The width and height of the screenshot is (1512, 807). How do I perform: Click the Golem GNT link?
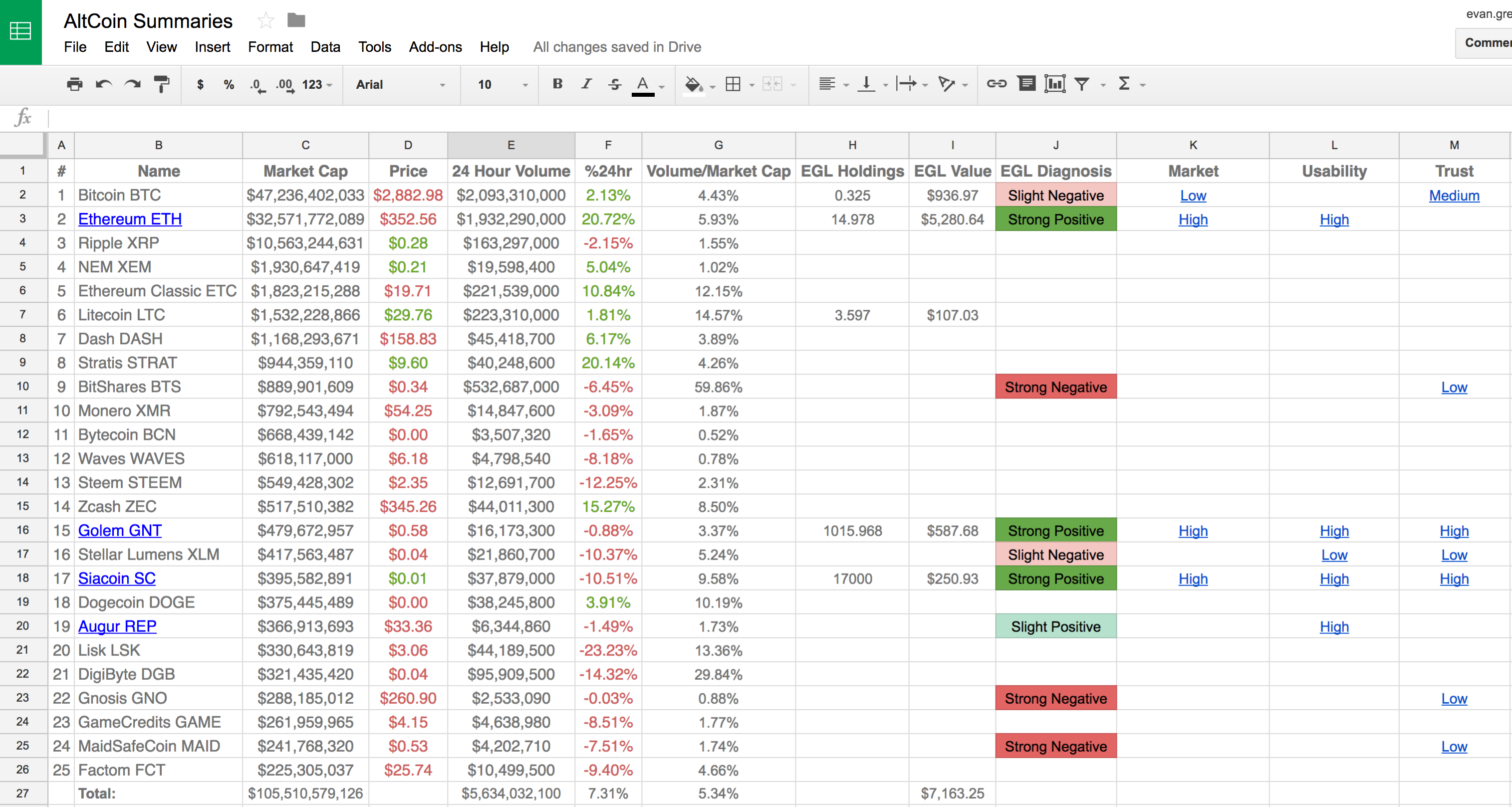(120, 531)
